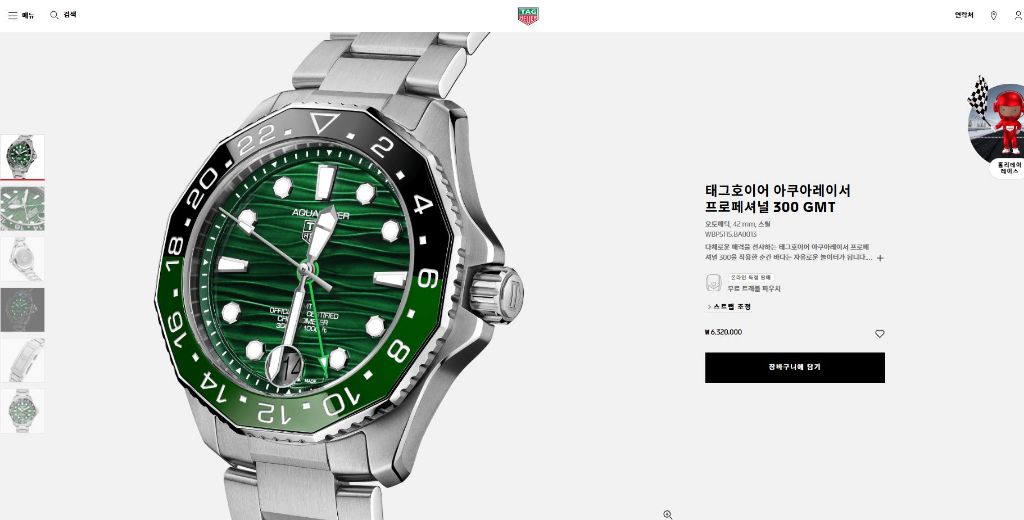
Task: Select the dark lume view thumbnail
Action: click(x=22, y=310)
